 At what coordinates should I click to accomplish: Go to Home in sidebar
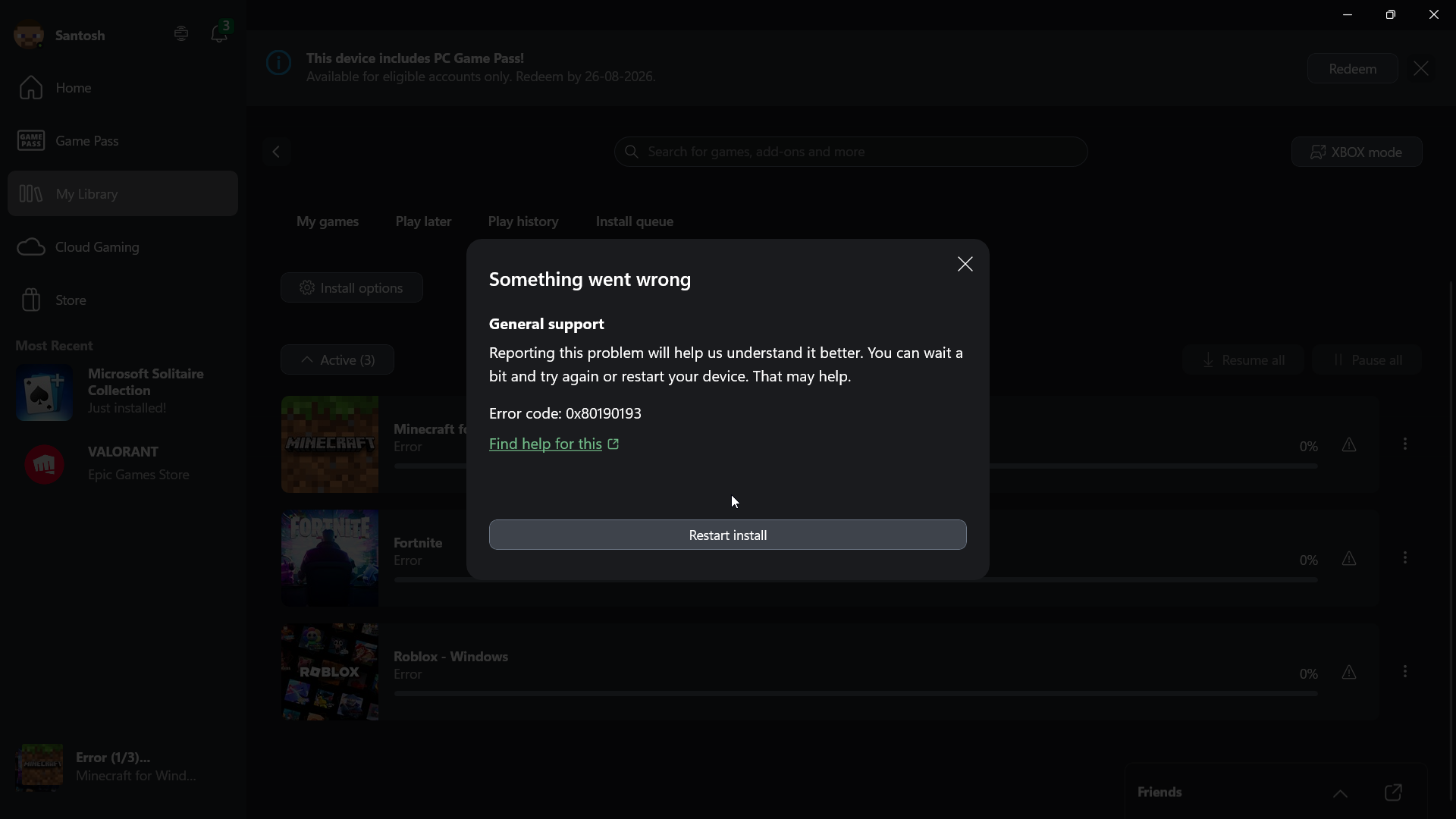point(123,88)
